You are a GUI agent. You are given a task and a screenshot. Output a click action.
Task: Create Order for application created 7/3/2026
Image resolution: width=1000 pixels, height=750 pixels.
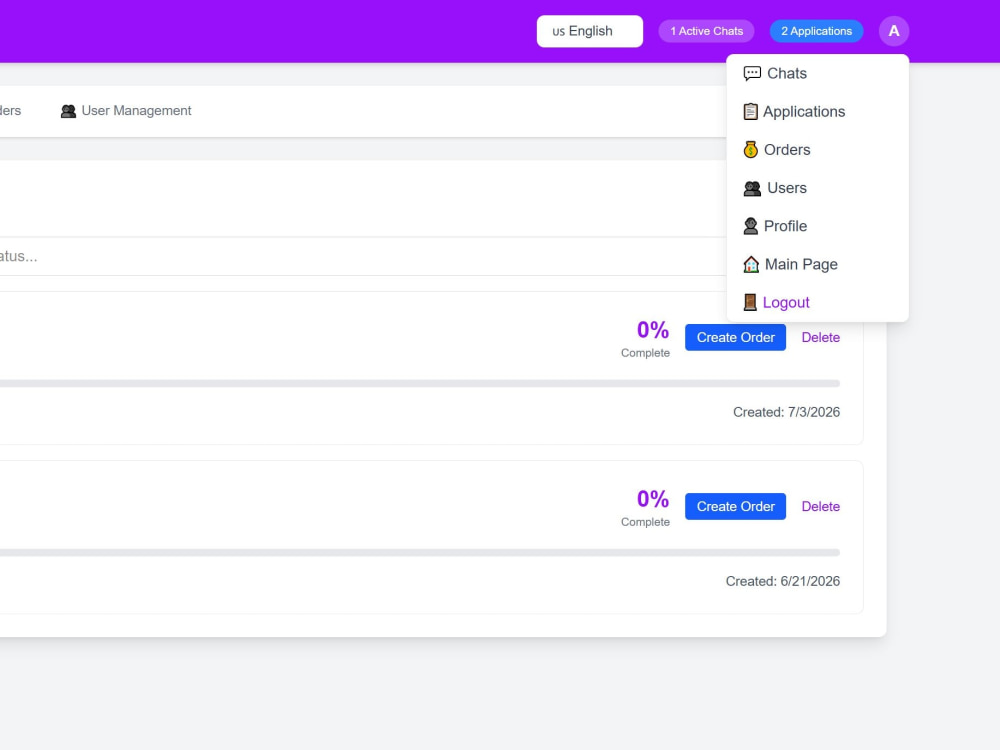735,337
